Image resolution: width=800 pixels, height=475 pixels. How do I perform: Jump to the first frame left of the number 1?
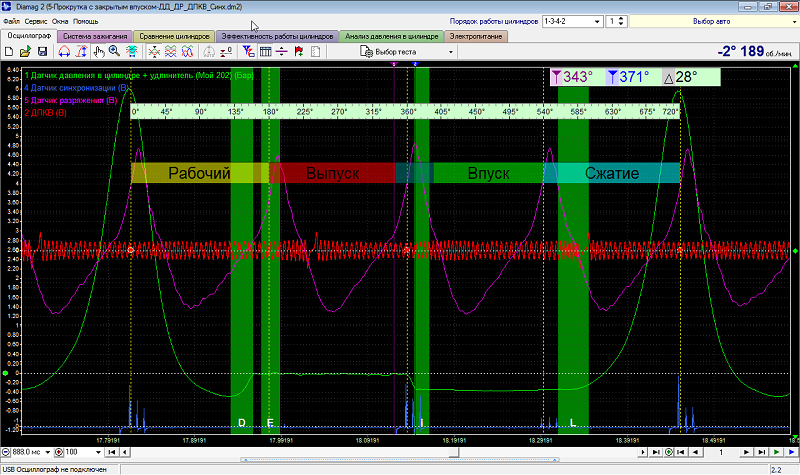click(681, 452)
